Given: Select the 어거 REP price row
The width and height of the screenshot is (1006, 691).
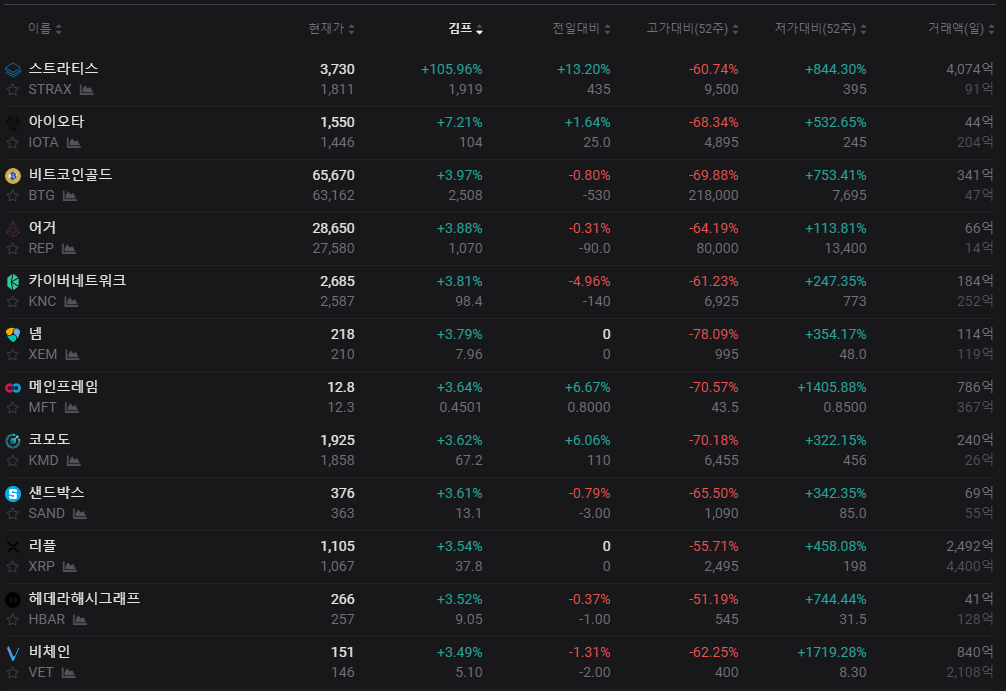Looking at the screenshot, I should point(500,239).
